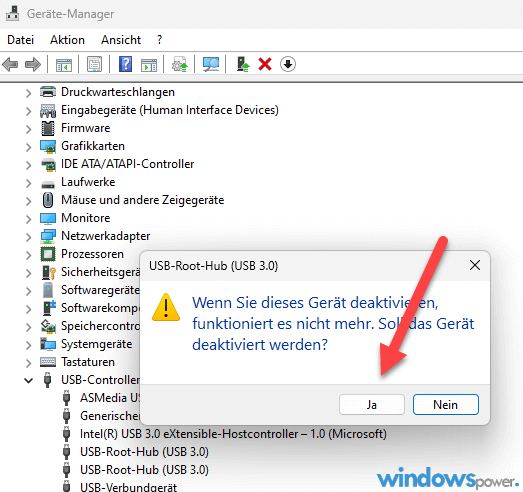Click the yellow warning triangle in the dialog
523x492 pixels.
tap(166, 308)
